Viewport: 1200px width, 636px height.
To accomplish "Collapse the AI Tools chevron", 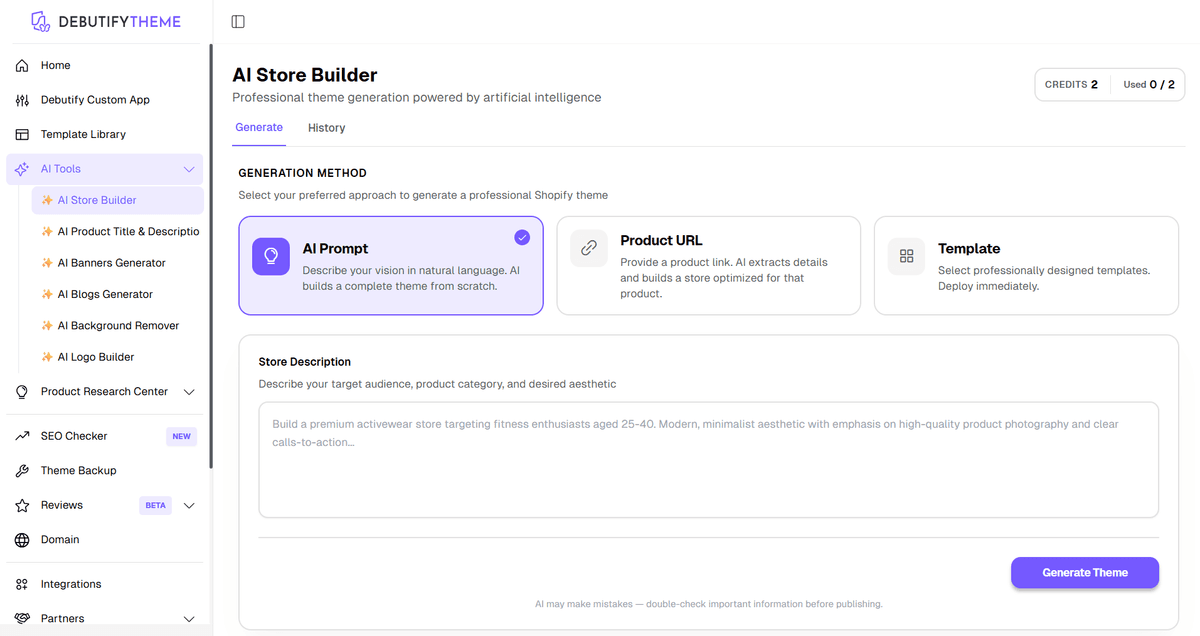I will coord(189,169).
